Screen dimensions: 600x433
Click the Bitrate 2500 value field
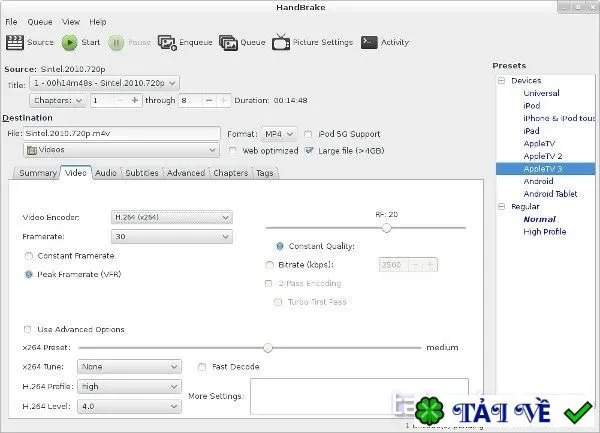tap(394, 265)
